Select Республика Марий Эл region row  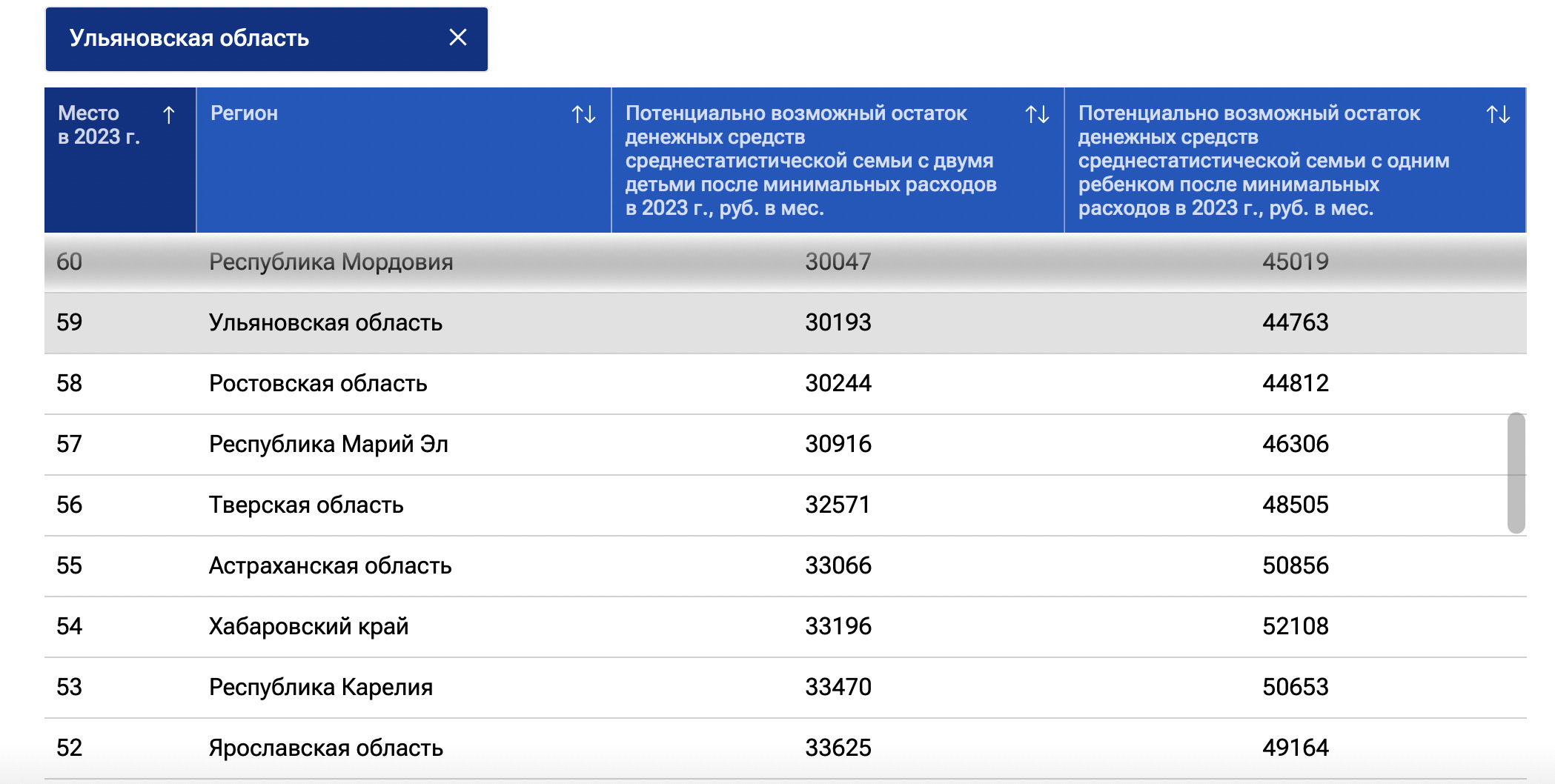[x=328, y=445]
